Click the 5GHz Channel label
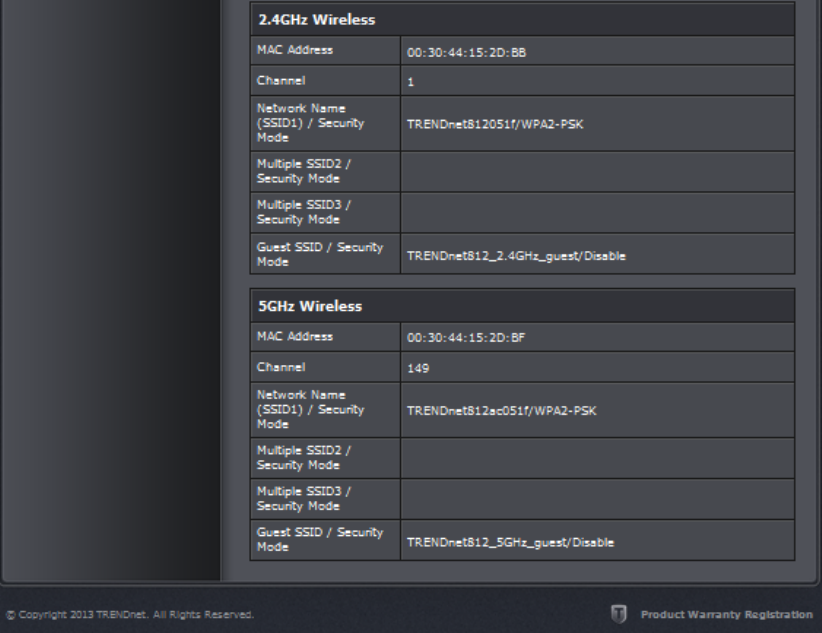 281,367
